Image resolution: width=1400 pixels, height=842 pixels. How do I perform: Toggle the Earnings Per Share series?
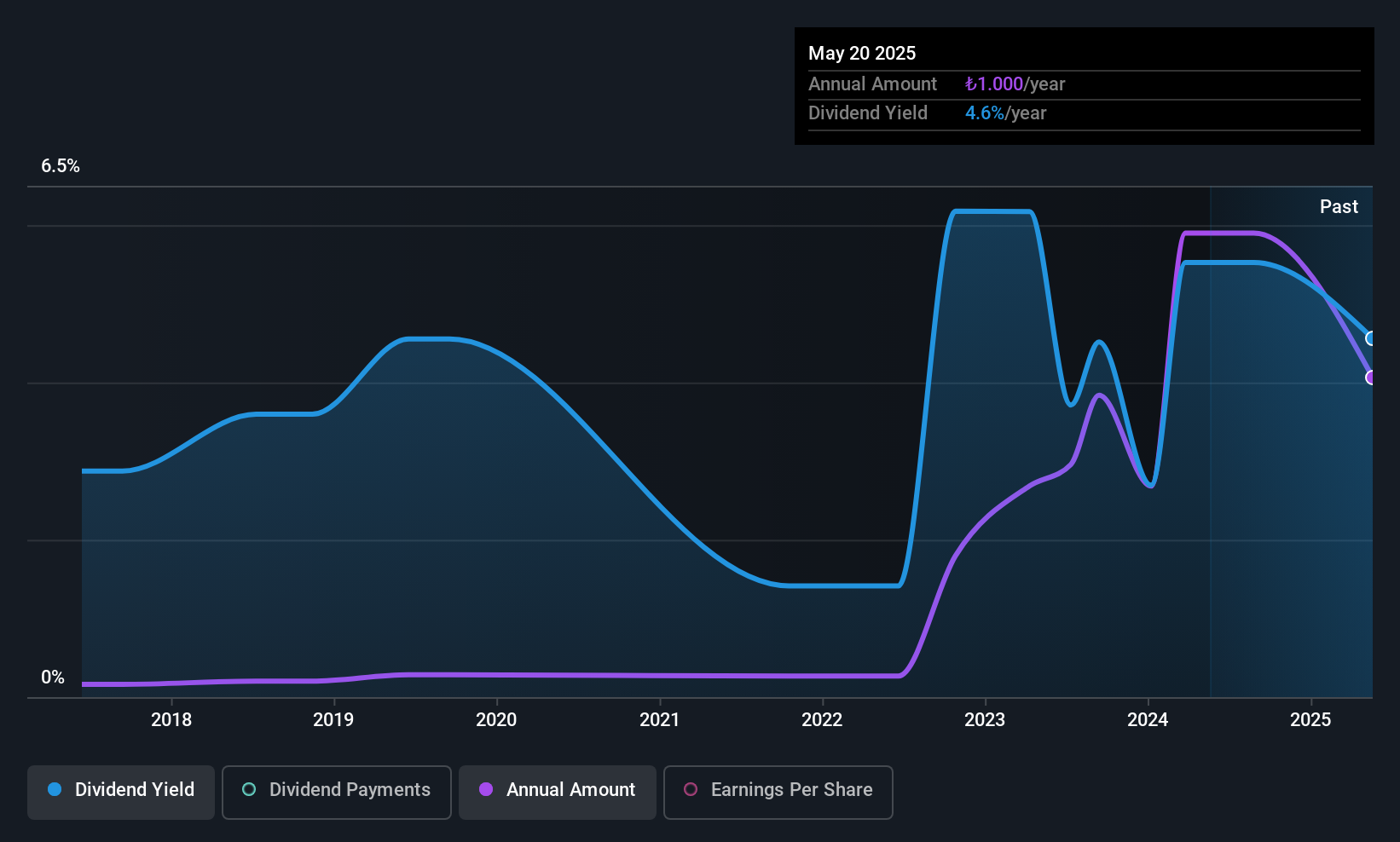(x=778, y=792)
